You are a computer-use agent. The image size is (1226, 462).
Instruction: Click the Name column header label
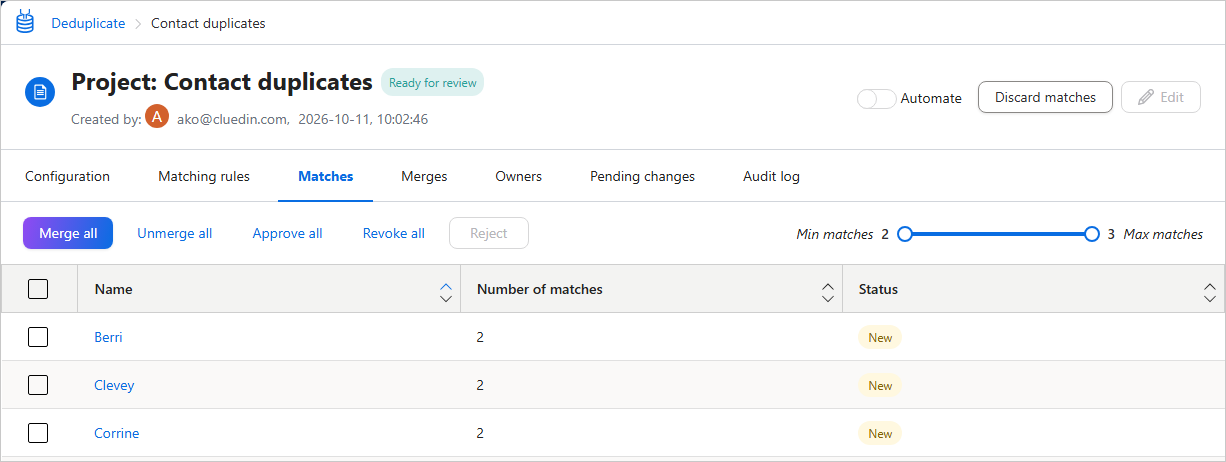tap(114, 289)
